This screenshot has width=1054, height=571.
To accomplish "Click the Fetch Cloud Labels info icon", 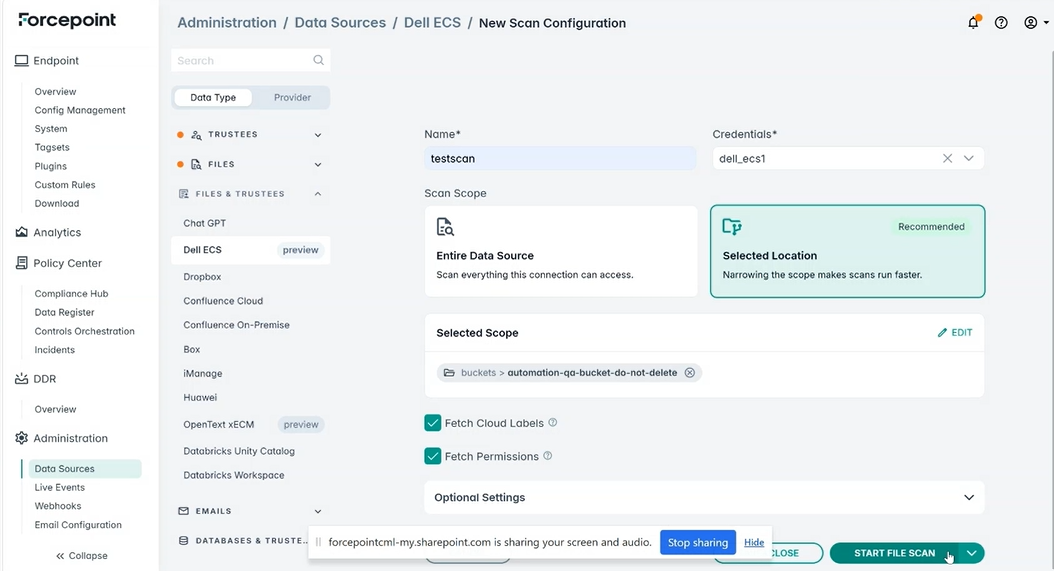I will pos(553,422).
